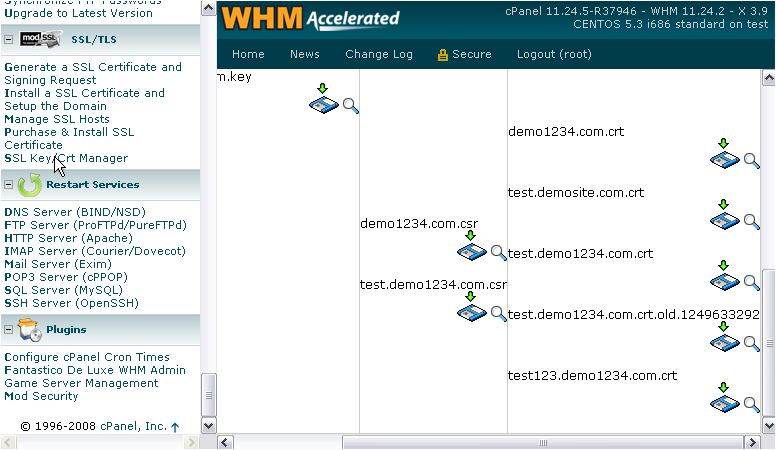Image resolution: width=776 pixels, height=450 pixels.
Task: Click the padlock Secure icon in navigation bar
Action: (x=442, y=55)
